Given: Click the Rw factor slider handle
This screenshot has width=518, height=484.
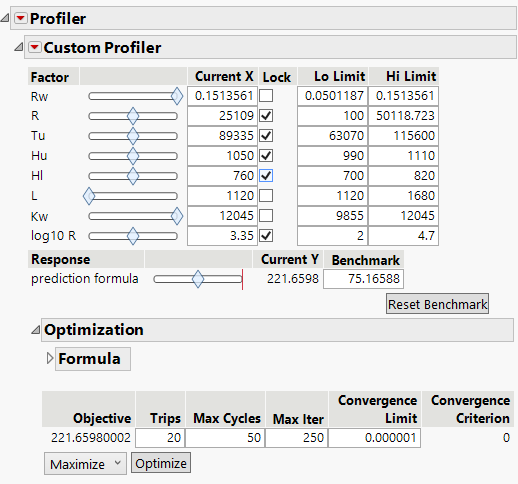Looking at the screenshot, I should pyautogui.click(x=177, y=96).
